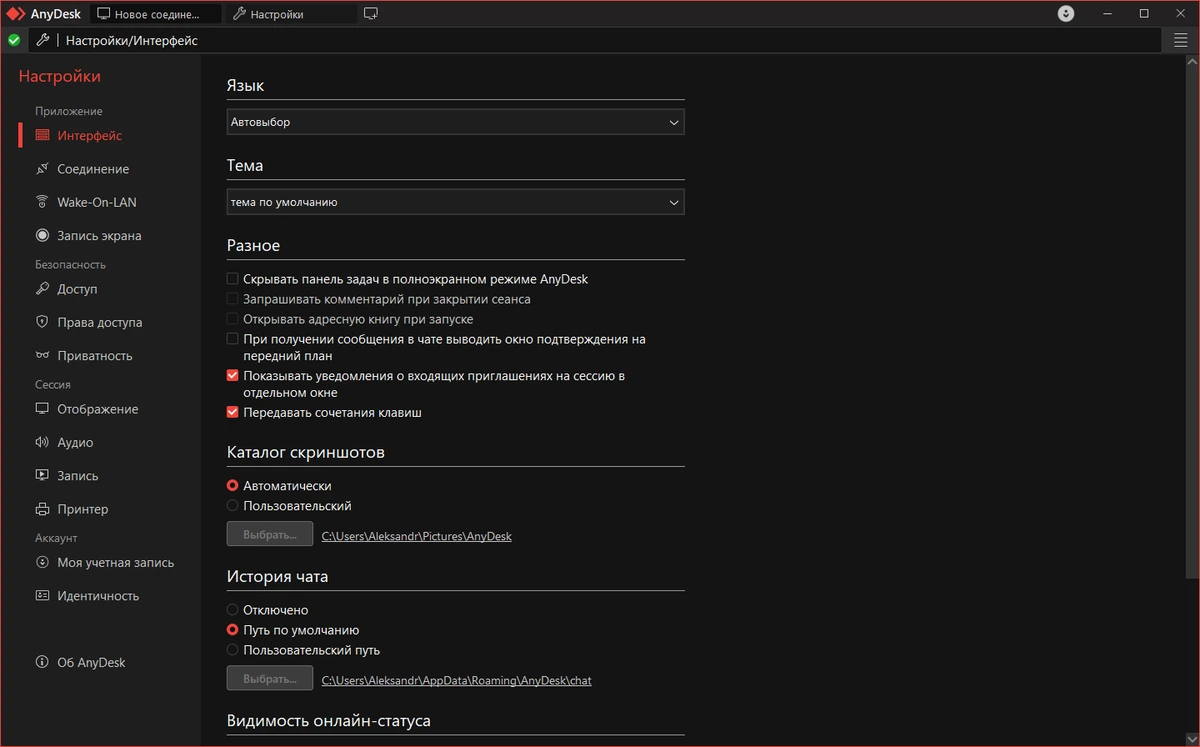1200x747 pixels.
Task: Expand the Язык Автовыбор dropdown
Action: (456, 122)
